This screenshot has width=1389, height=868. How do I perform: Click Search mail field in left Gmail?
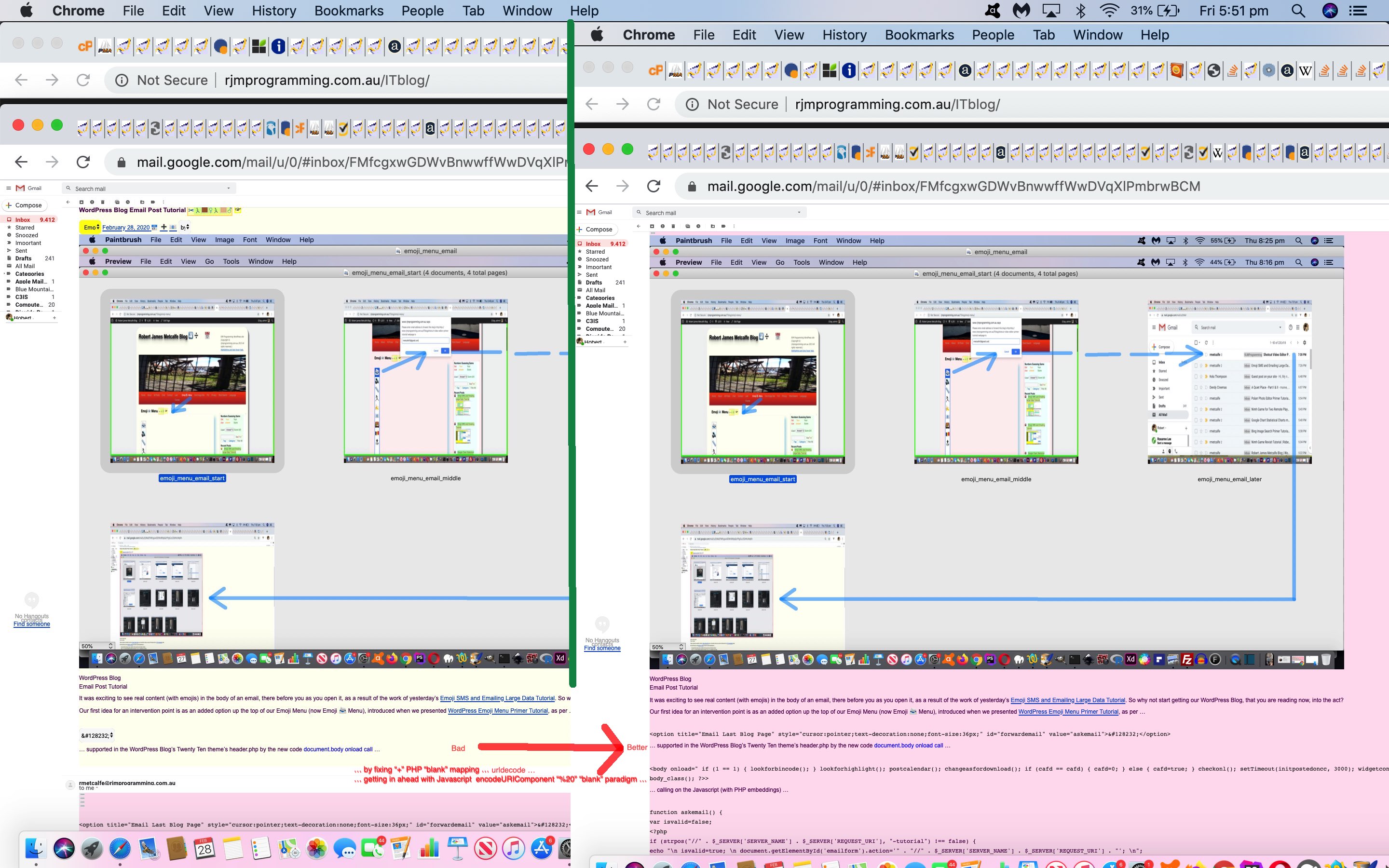point(149,188)
